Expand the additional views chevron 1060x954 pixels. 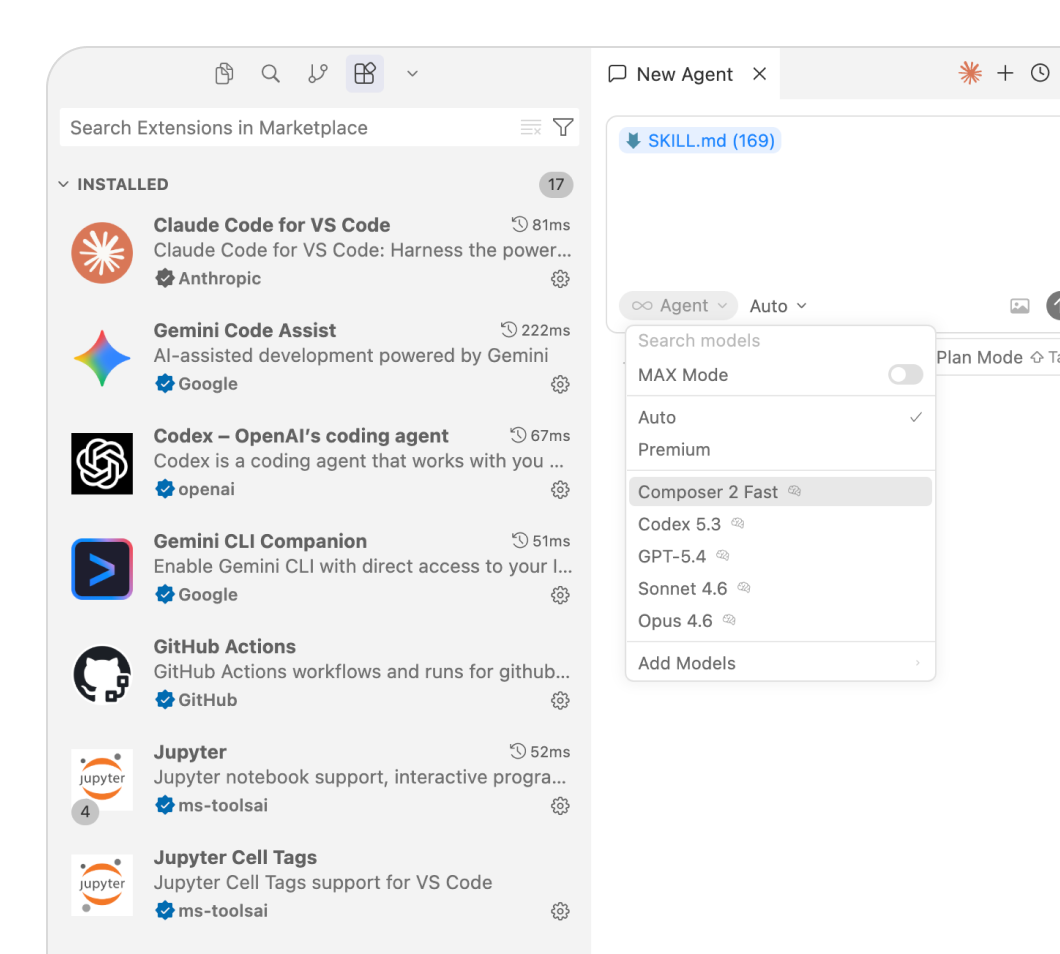pyautogui.click(x=412, y=73)
